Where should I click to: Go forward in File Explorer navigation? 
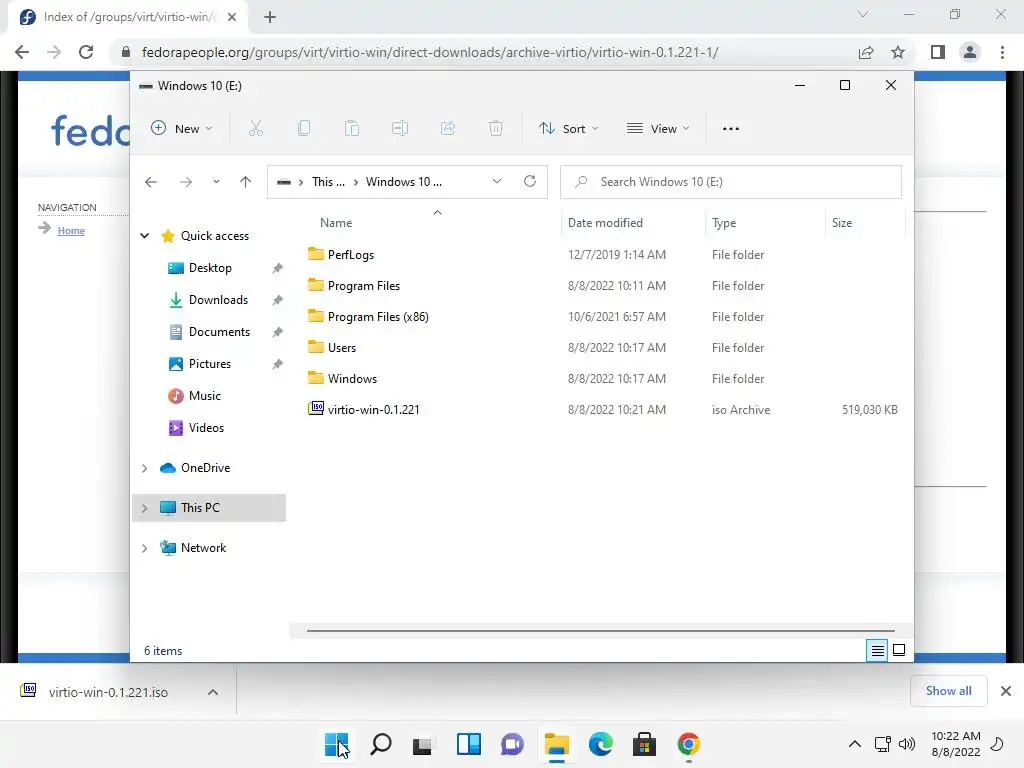(x=186, y=182)
